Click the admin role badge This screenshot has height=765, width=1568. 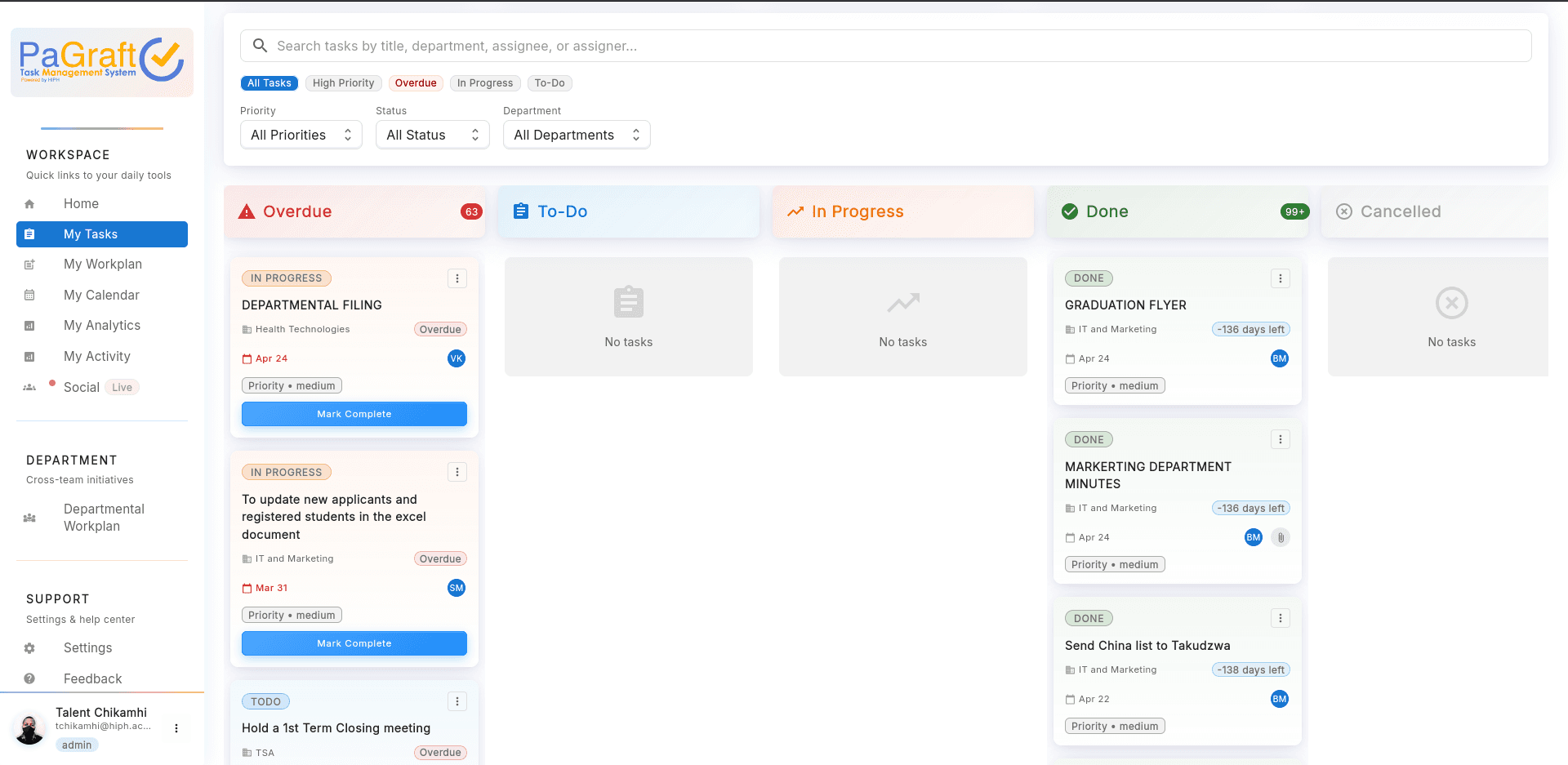tap(77, 745)
